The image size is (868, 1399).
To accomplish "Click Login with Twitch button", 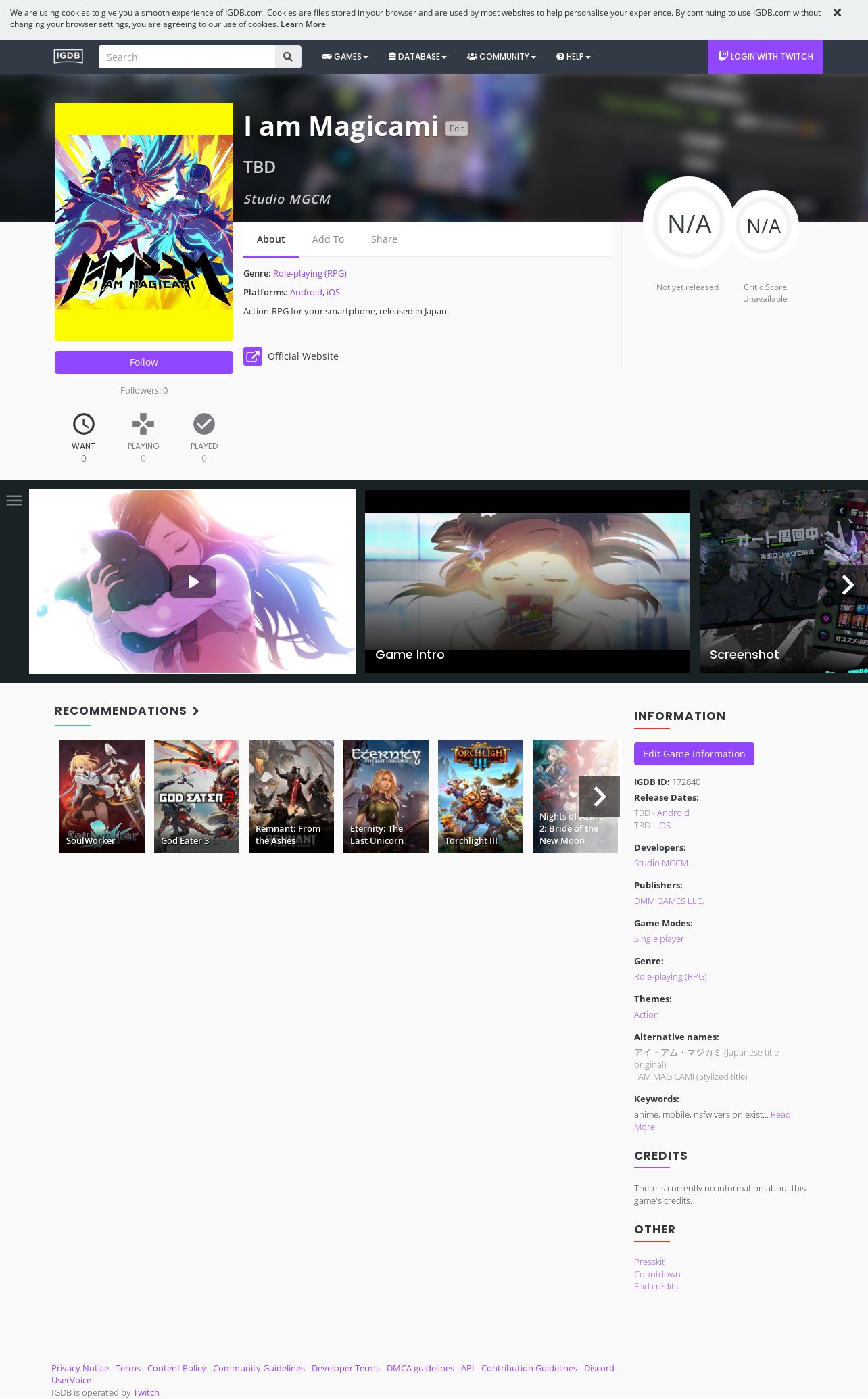I will click(x=765, y=57).
